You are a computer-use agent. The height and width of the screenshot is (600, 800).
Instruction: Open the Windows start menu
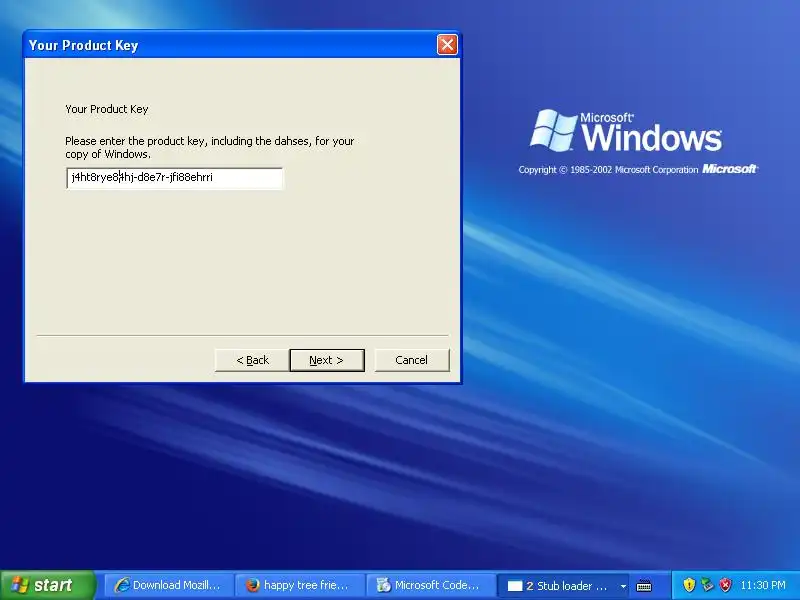point(47,585)
